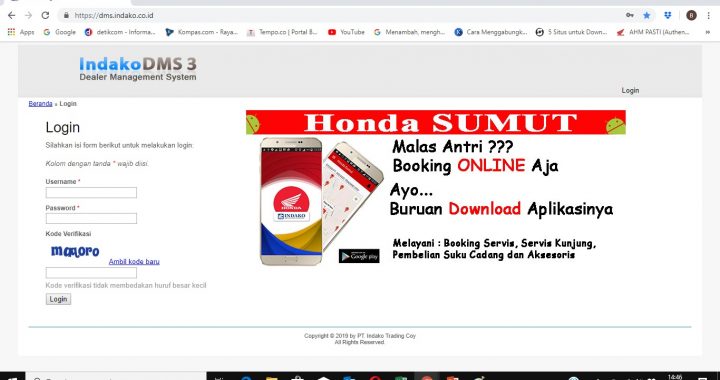Go back with the browser back arrow
The height and width of the screenshot is (380, 720).
coord(11,16)
